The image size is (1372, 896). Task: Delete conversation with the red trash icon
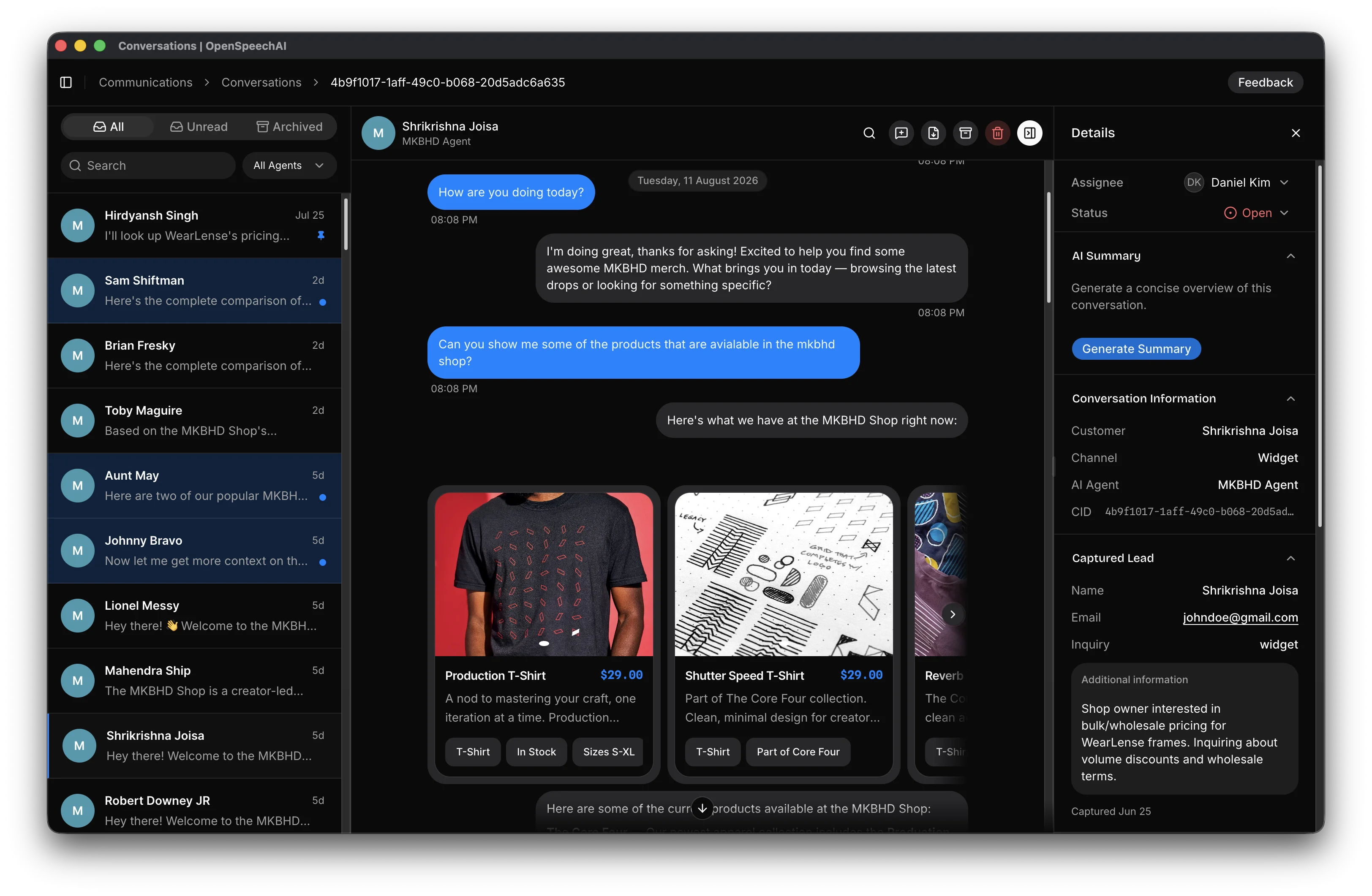tap(997, 133)
